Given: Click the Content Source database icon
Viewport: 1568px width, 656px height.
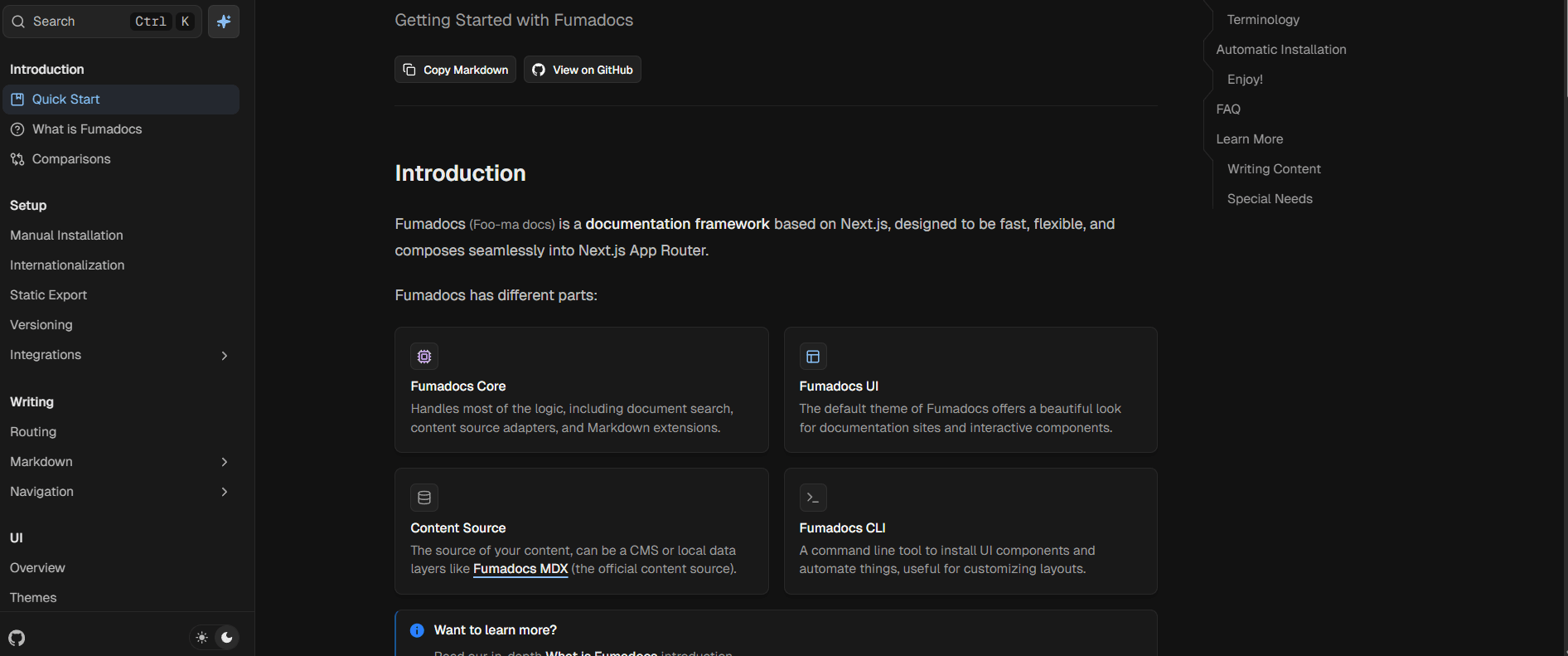Looking at the screenshot, I should coord(424,498).
